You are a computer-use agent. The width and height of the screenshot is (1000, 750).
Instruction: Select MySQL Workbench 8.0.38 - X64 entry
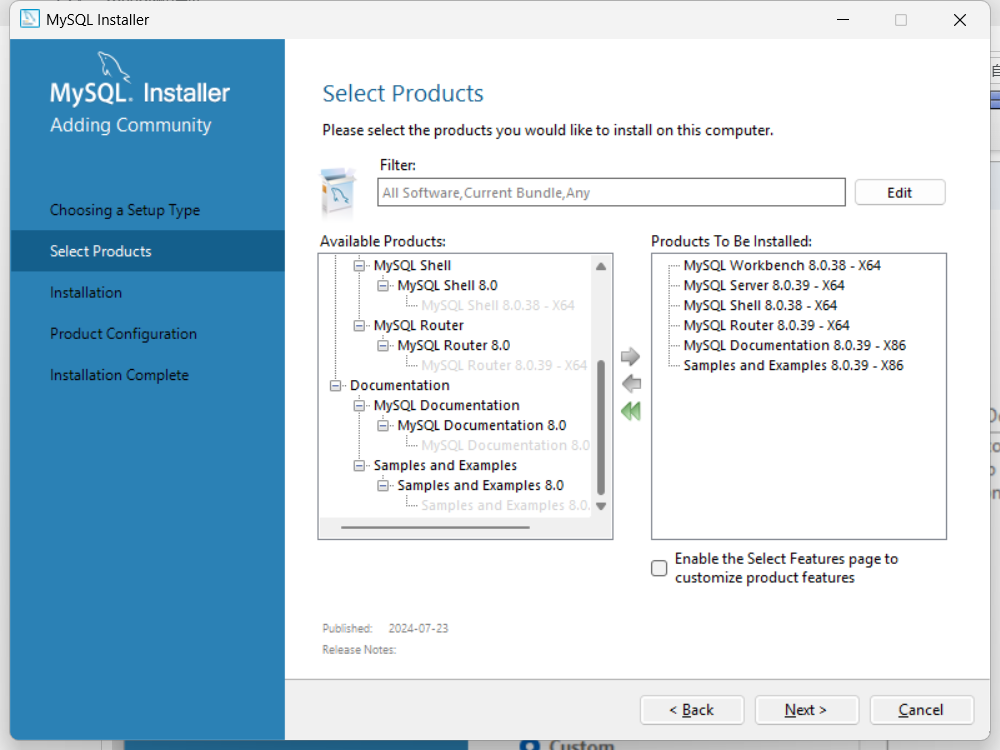tap(782, 265)
